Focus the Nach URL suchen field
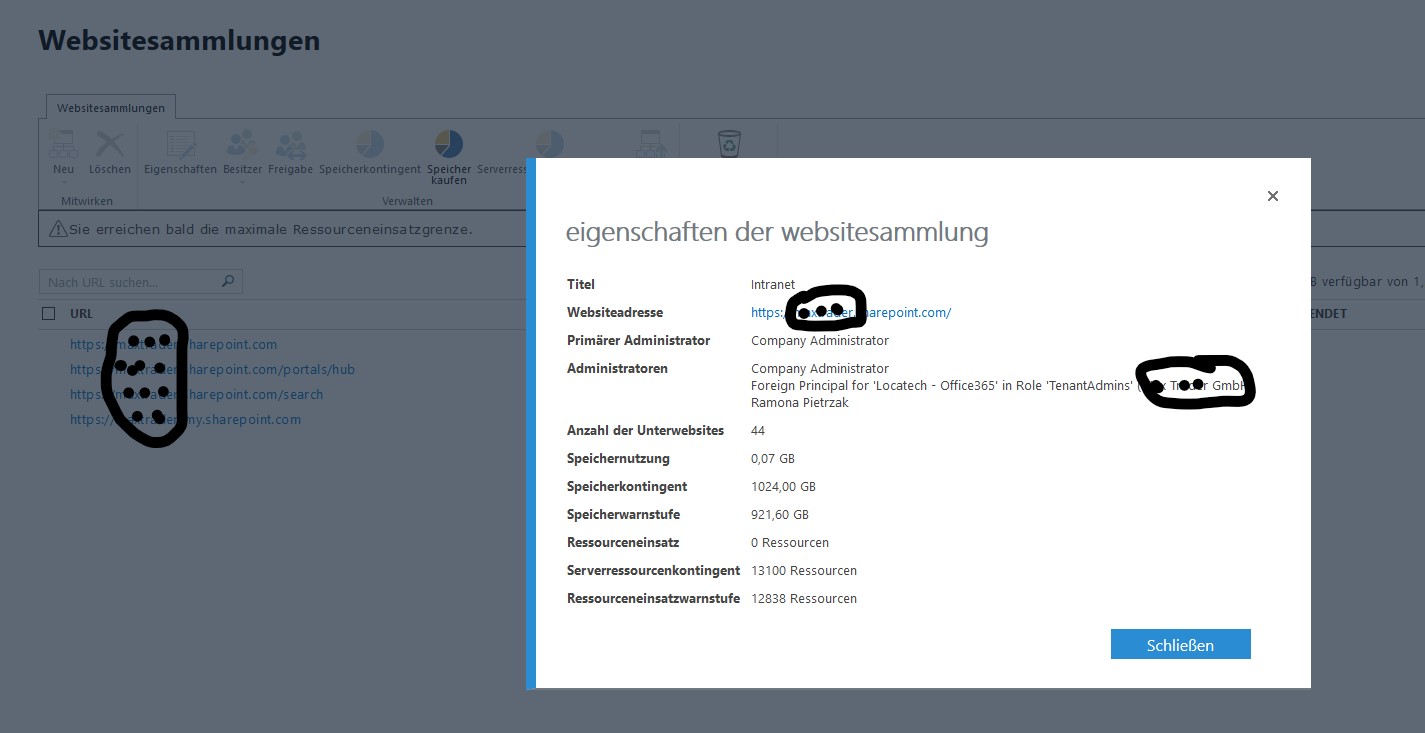 (141, 282)
